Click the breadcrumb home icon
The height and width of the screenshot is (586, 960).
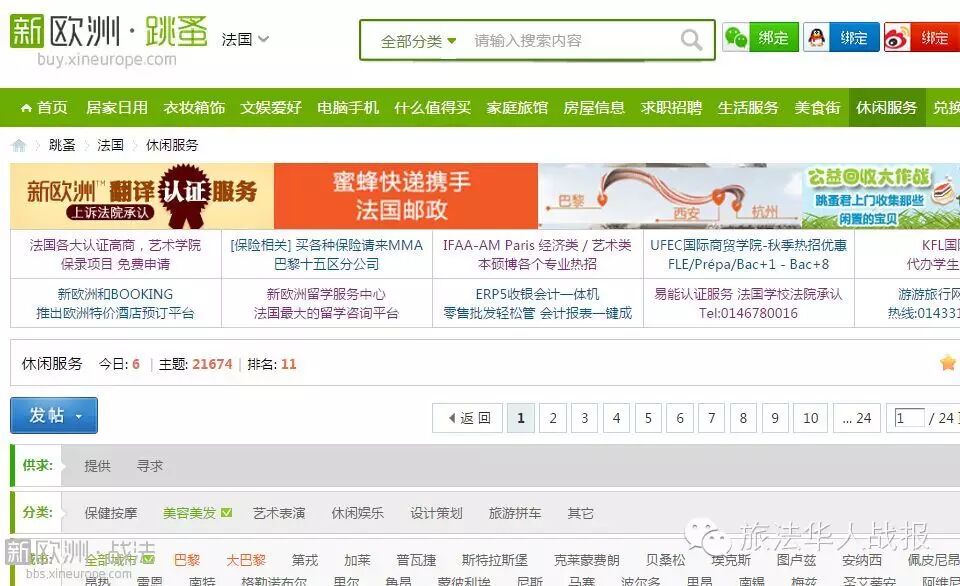(19, 145)
